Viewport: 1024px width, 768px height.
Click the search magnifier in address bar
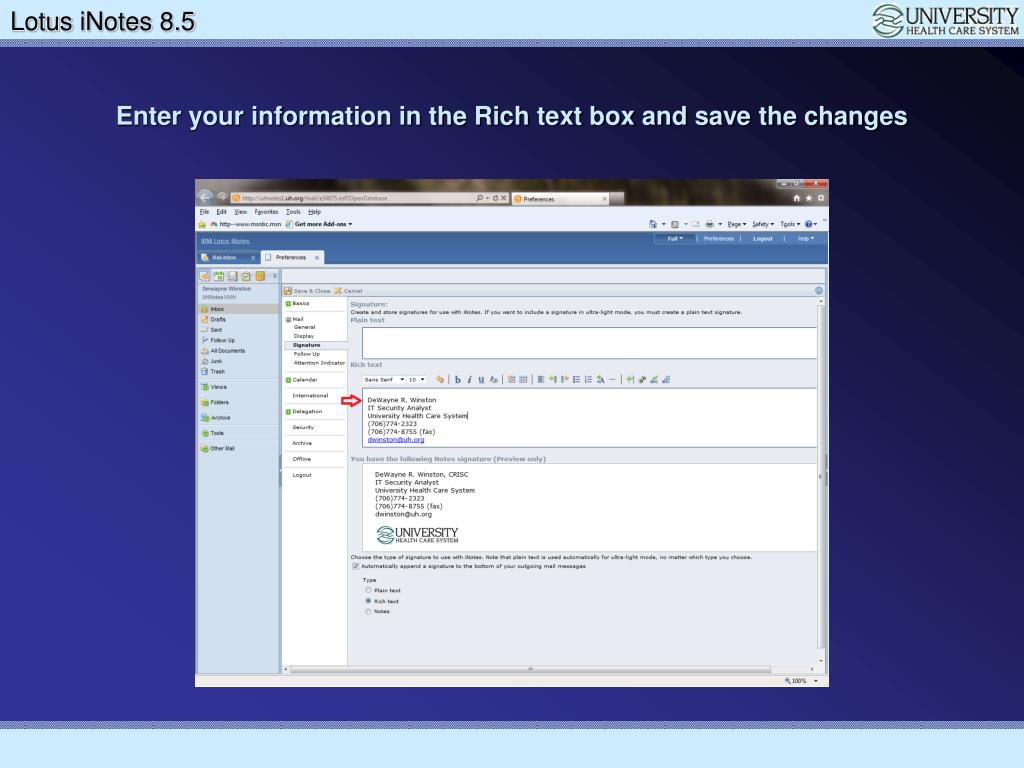479,198
